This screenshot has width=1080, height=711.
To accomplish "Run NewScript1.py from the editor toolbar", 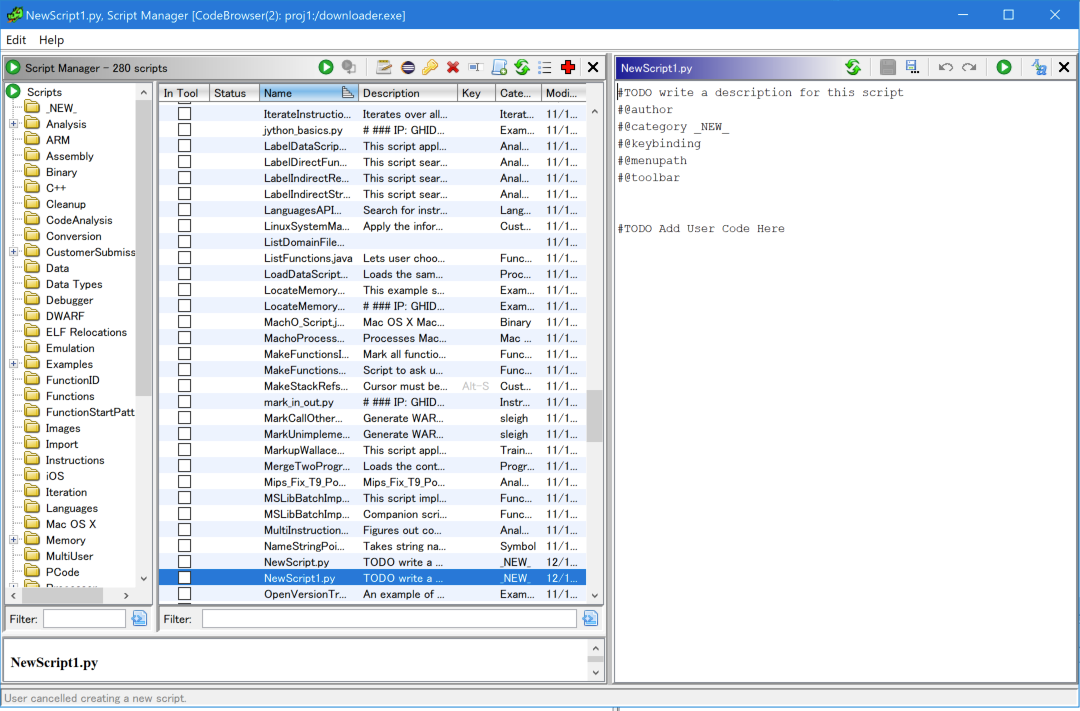I will point(1004,67).
